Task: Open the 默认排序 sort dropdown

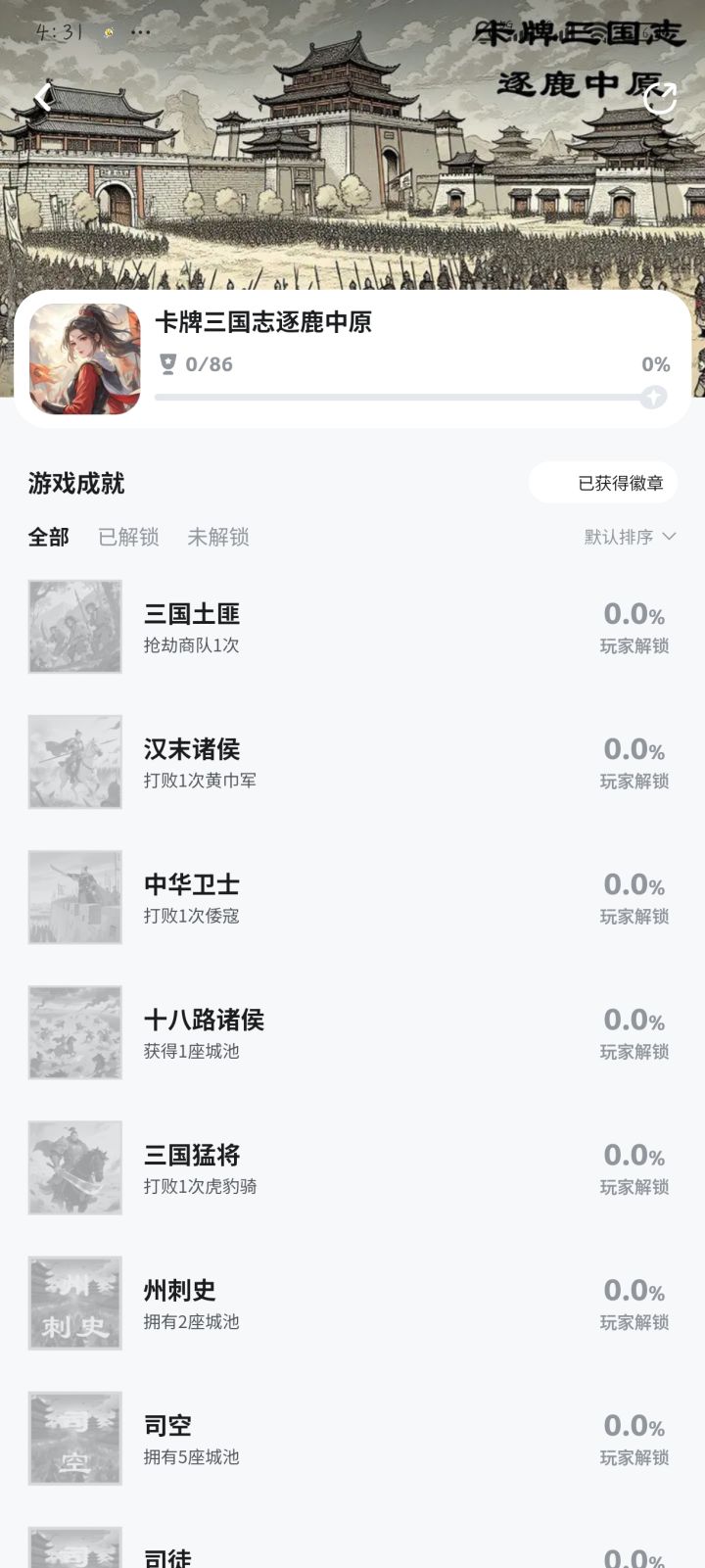Action: click(630, 537)
